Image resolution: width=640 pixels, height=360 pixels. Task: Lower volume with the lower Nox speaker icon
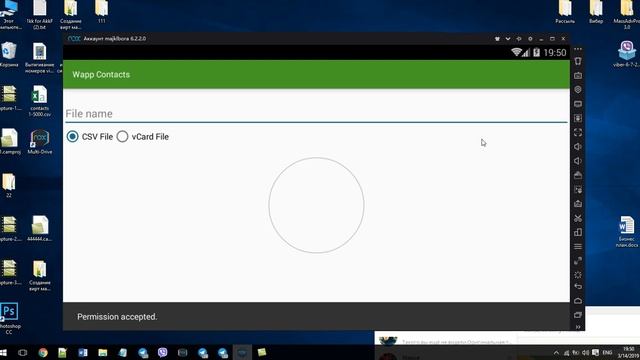click(578, 161)
